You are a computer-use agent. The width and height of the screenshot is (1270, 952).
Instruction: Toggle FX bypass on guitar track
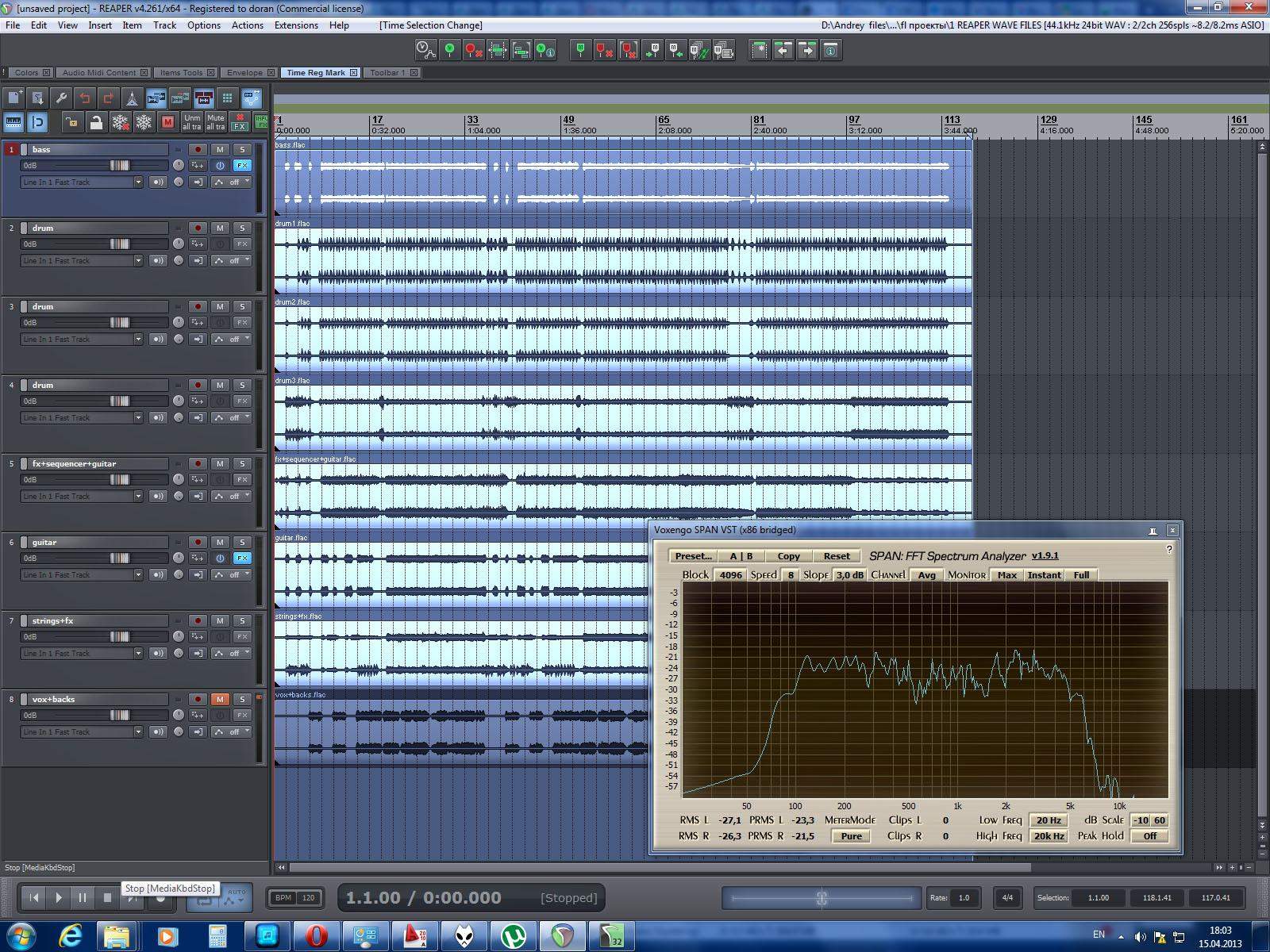[220, 559]
